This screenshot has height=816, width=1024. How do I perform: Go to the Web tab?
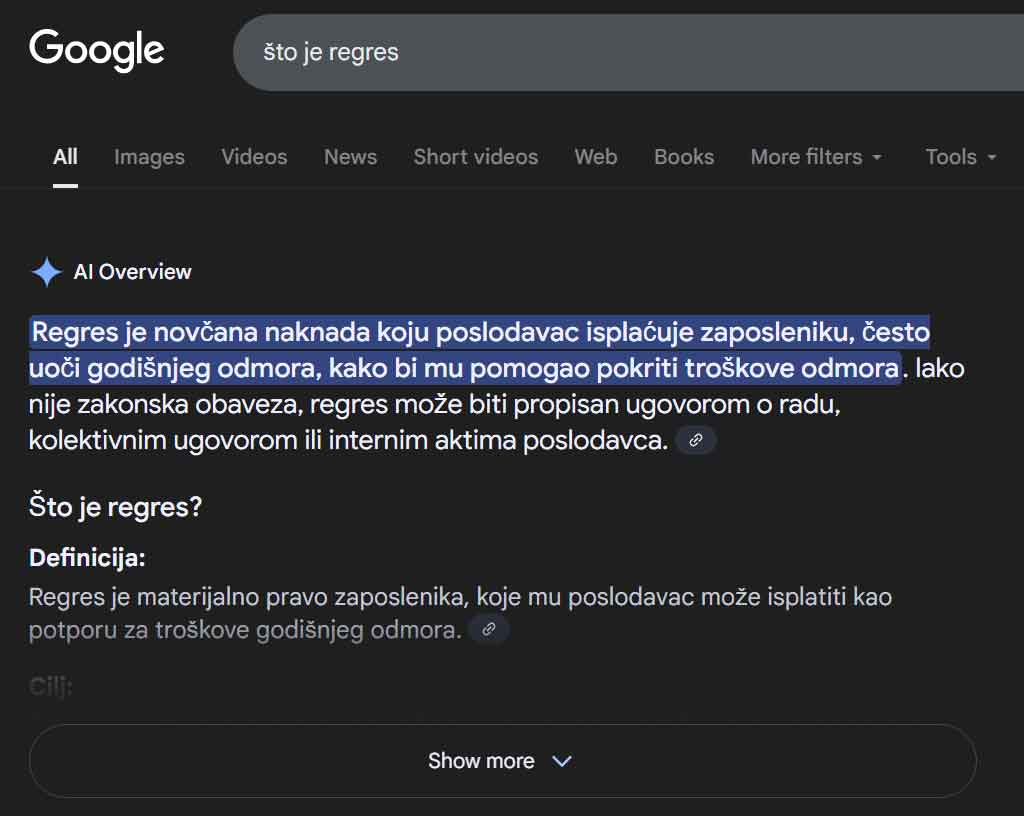pos(595,157)
